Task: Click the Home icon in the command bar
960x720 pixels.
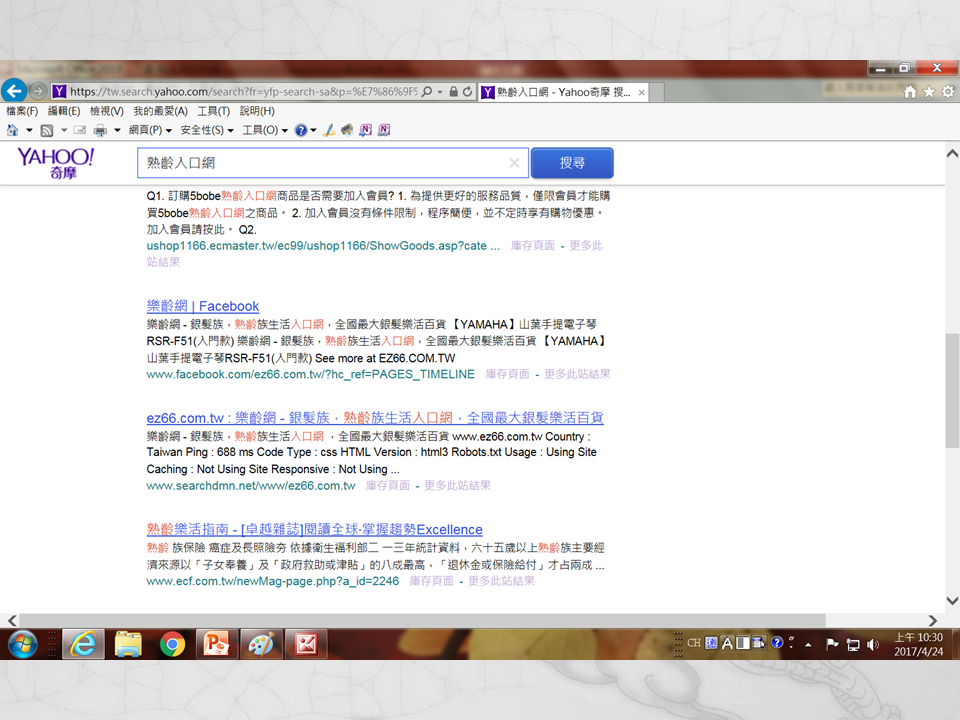Action: pos(12,130)
